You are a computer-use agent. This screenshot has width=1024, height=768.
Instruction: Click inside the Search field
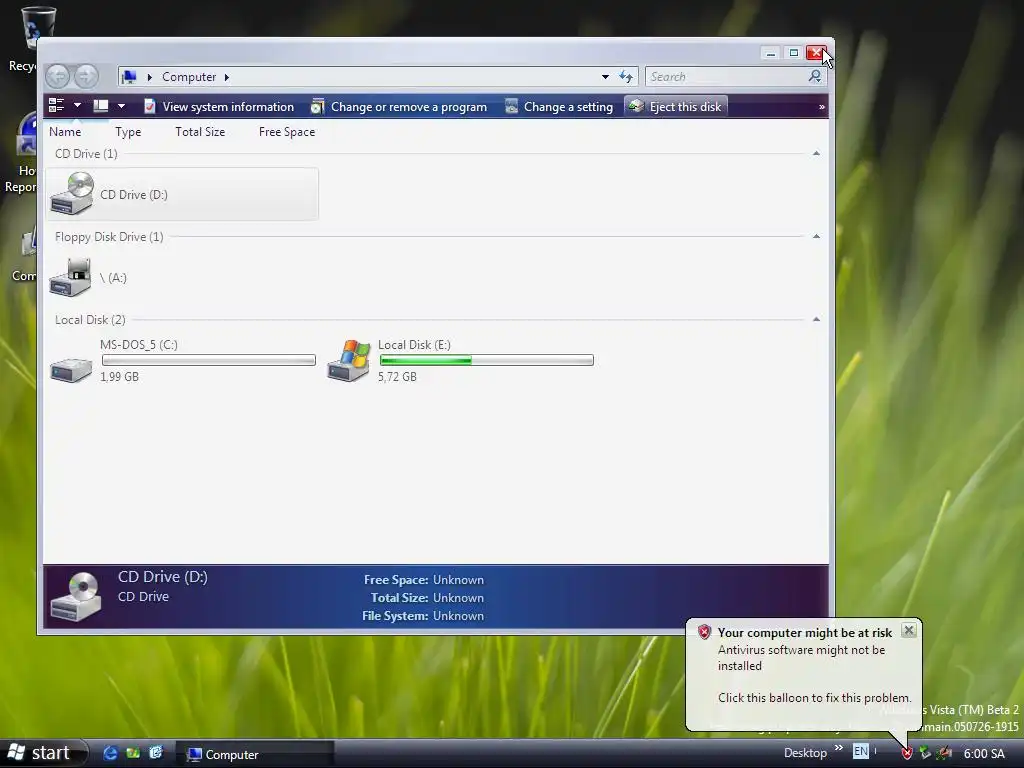click(726, 77)
